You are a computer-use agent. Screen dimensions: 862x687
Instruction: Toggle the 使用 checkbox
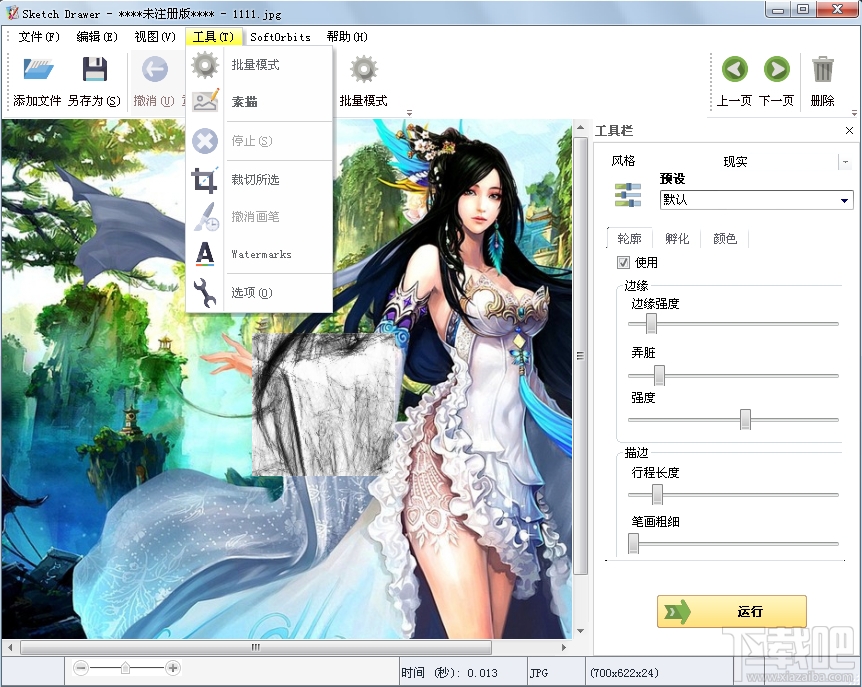[623, 262]
